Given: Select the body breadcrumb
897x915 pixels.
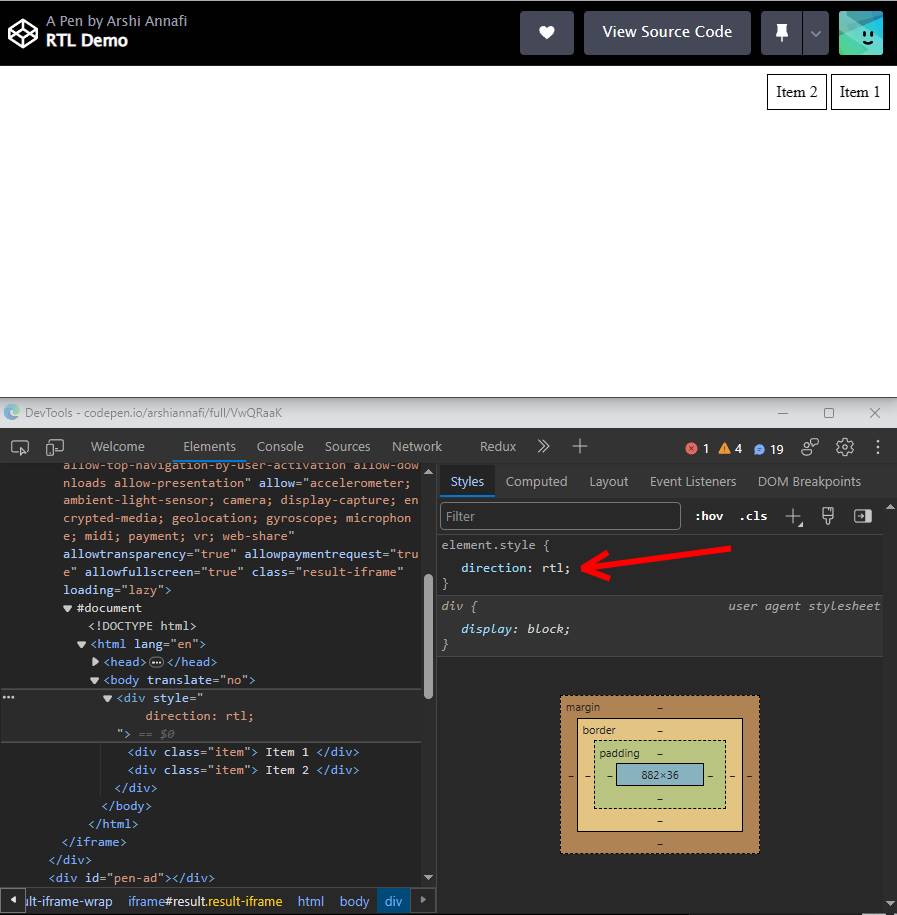Looking at the screenshot, I should 354,901.
